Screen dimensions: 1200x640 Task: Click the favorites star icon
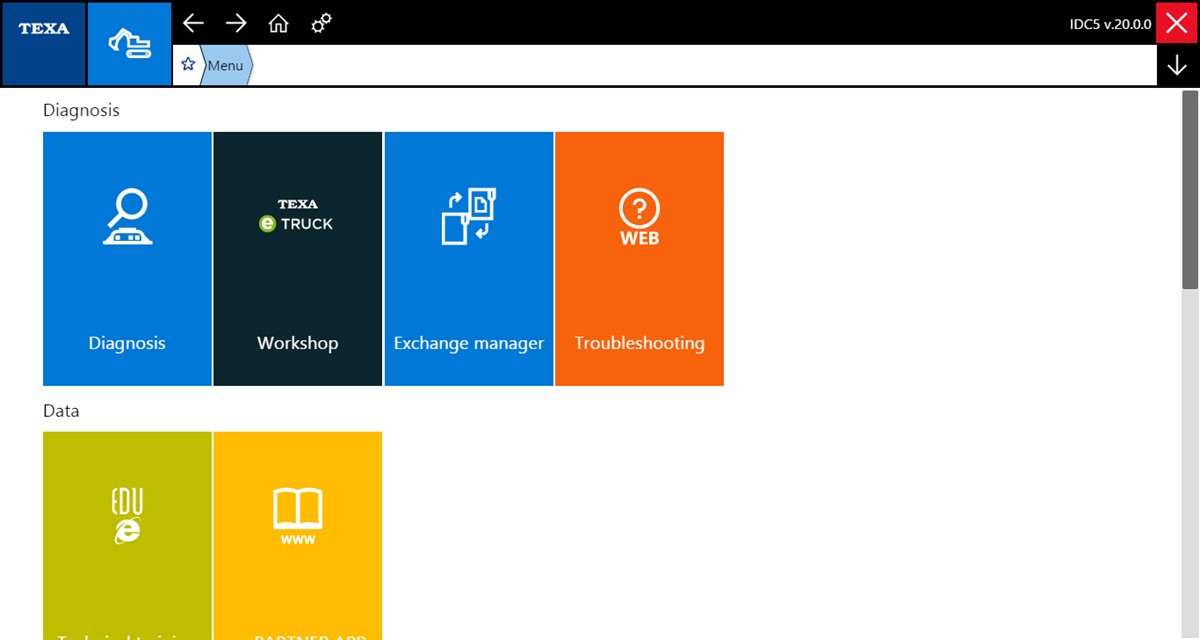188,65
